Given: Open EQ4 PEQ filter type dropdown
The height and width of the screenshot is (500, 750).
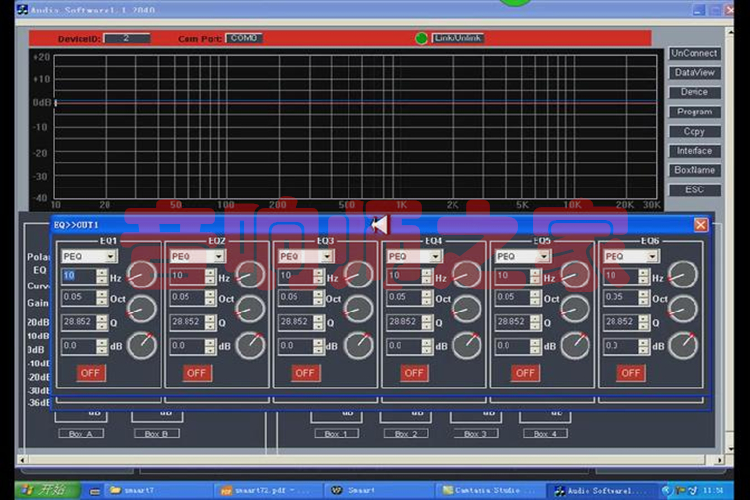Looking at the screenshot, I should click(415, 256).
